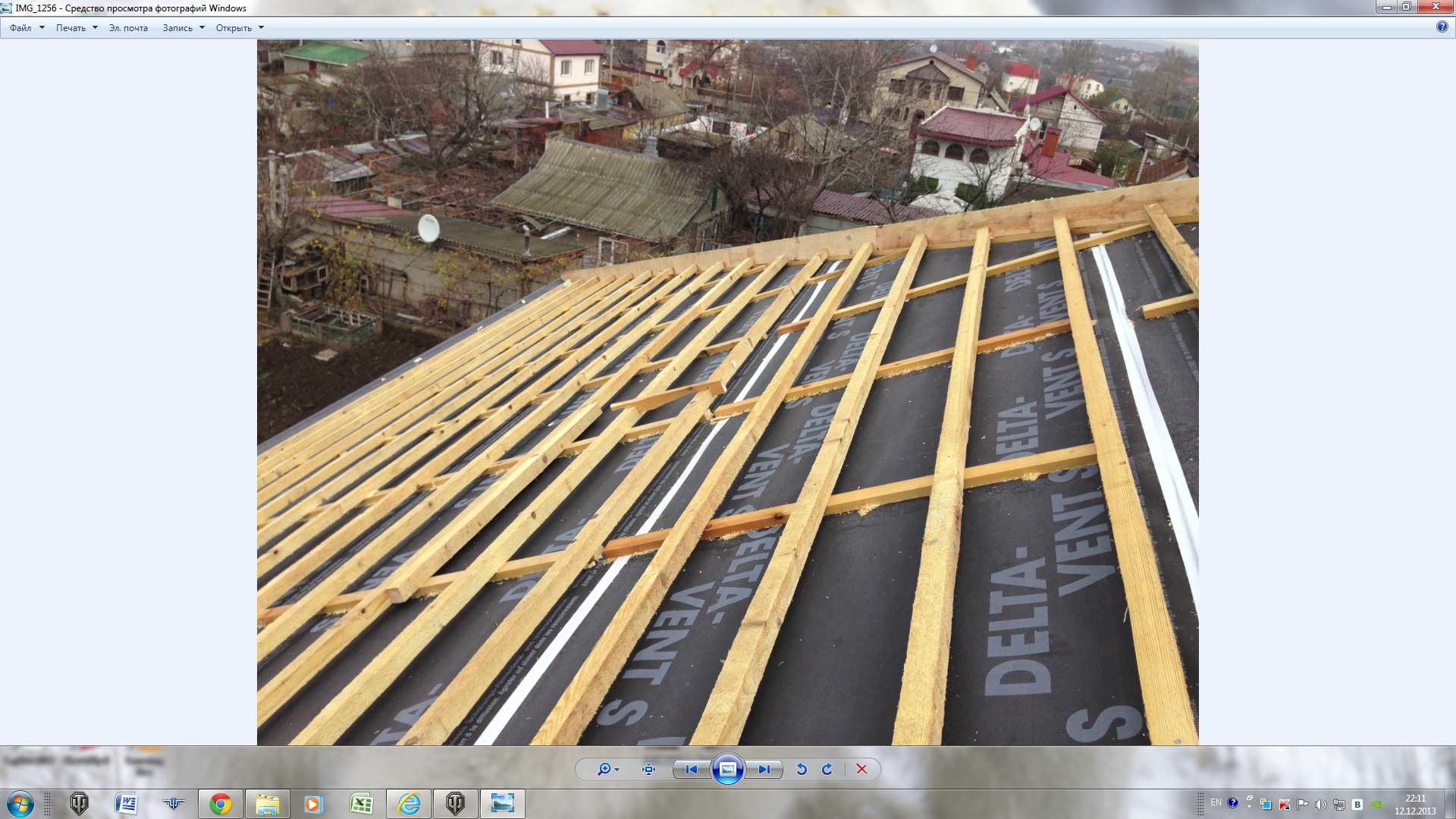Go to the previous photo
This screenshot has height=819, width=1456.
(692, 769)
